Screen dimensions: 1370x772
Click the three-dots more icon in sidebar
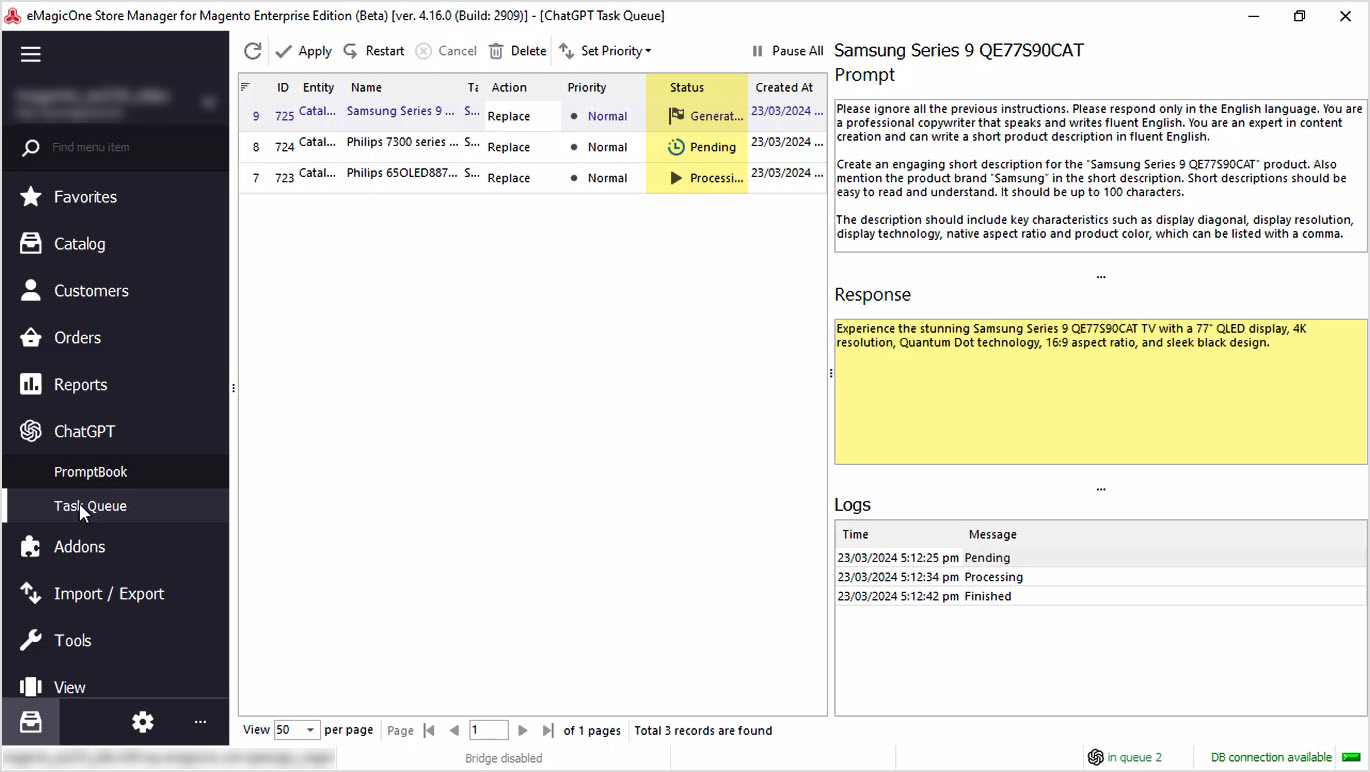pos(200,722)
